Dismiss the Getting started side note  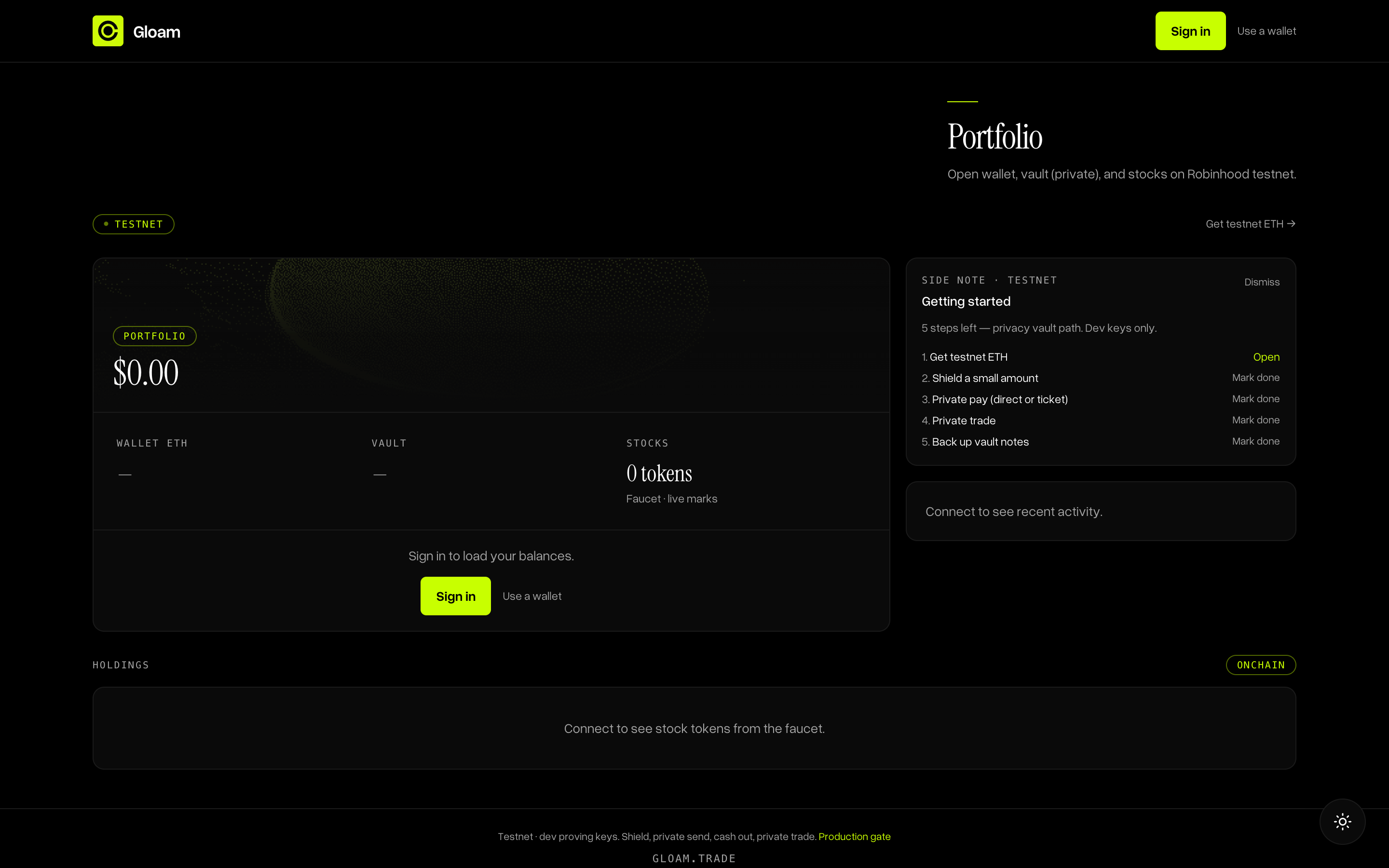tap(1262, 282)
